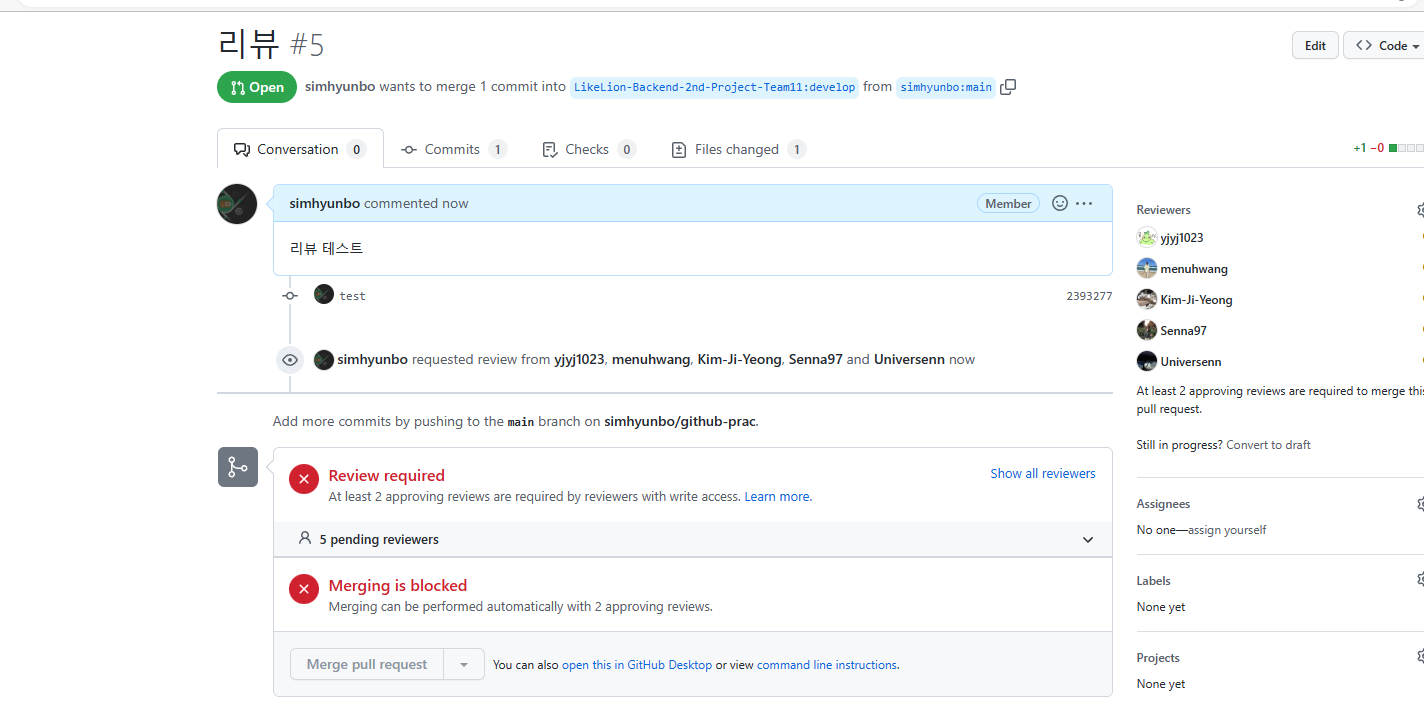Switch to the Commits tab
Image resolution: width=1424 pixels, height=708 pixels.
(454, 149)
